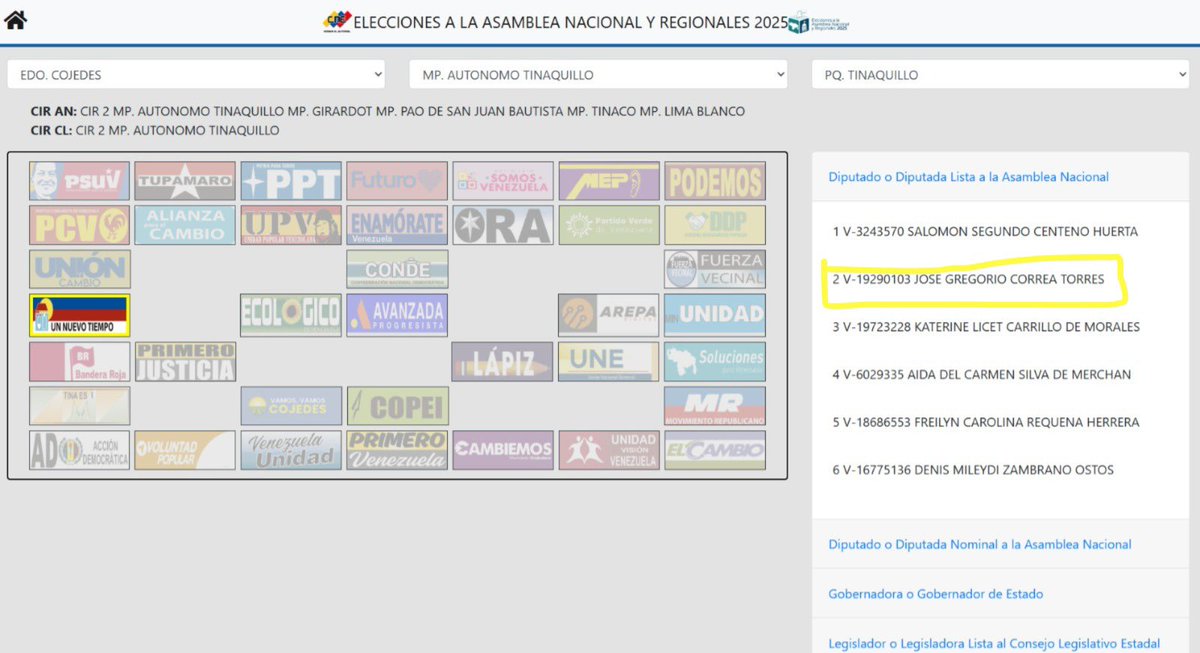Select the DDP party card
Image resolution: width=1200 pixels, height=653 pixels.
coord(715,225)
